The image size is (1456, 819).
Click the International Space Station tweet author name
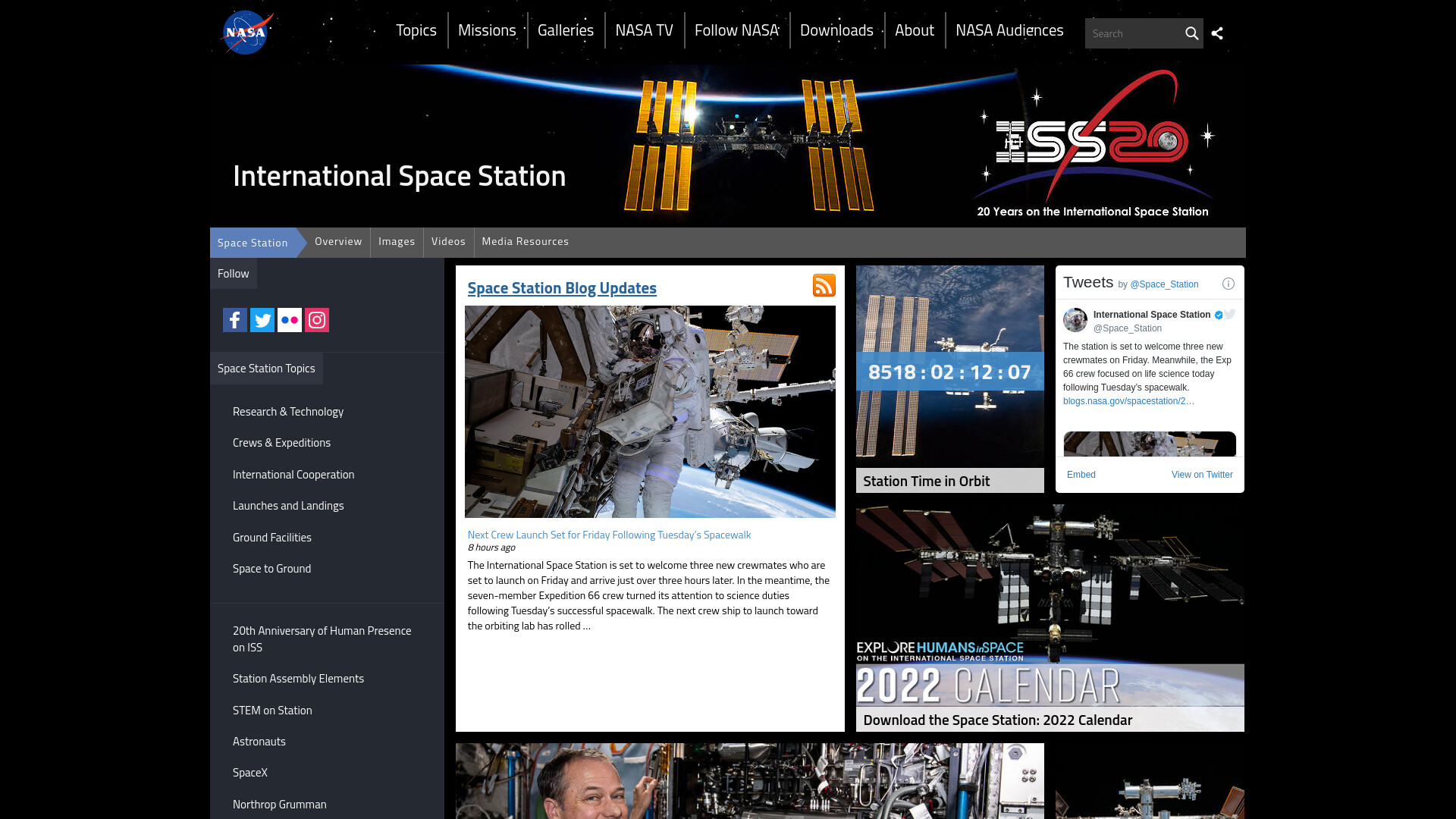(x=1152, y=315)
